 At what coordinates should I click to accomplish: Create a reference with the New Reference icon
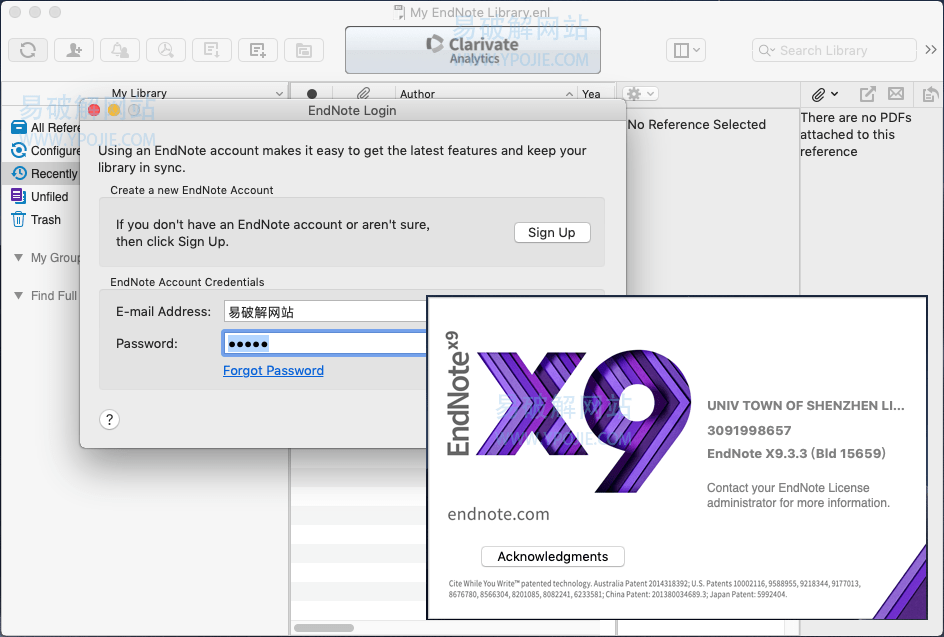pos(257,50)
